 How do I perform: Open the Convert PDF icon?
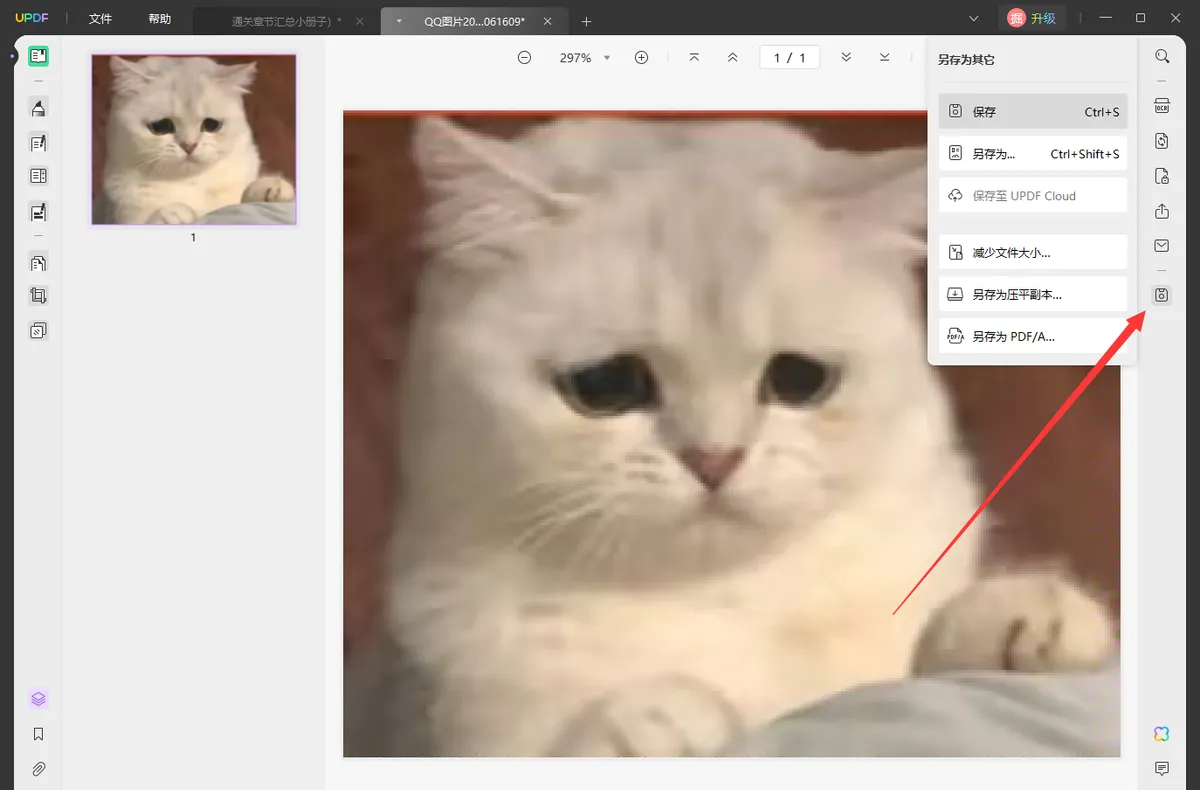pyautogui.click(x=1162, y=141)
